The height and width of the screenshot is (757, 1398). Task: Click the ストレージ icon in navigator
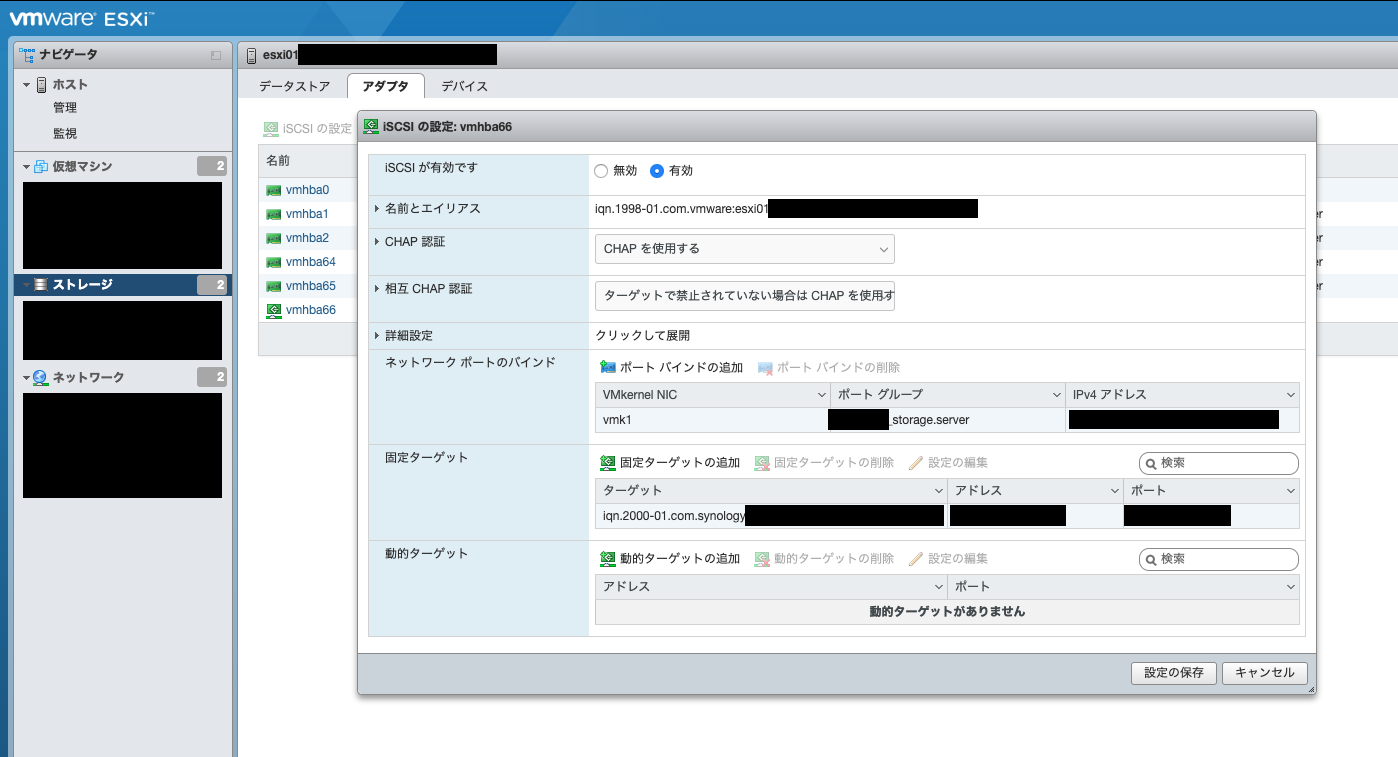pos(41,285)
